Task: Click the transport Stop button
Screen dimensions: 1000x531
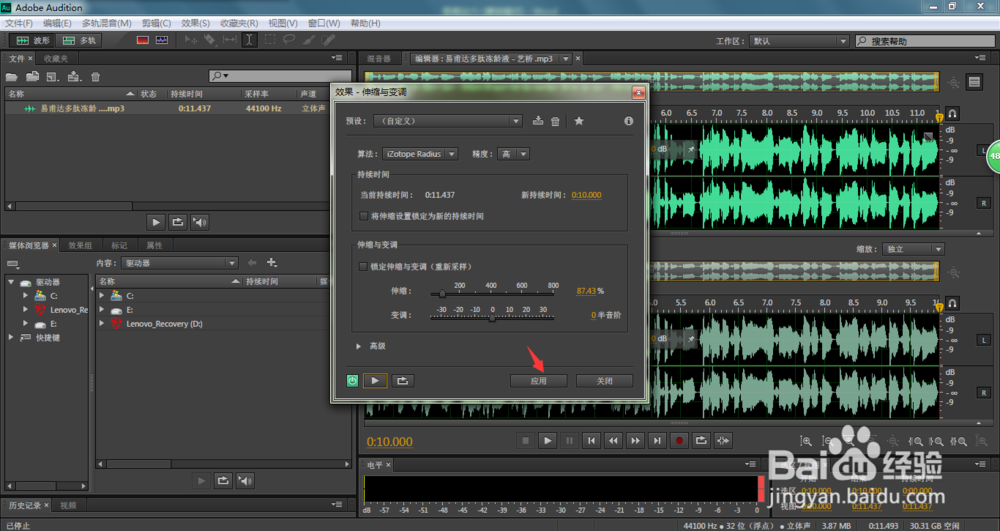Action: pyautogui.click(x=526, y=440)
